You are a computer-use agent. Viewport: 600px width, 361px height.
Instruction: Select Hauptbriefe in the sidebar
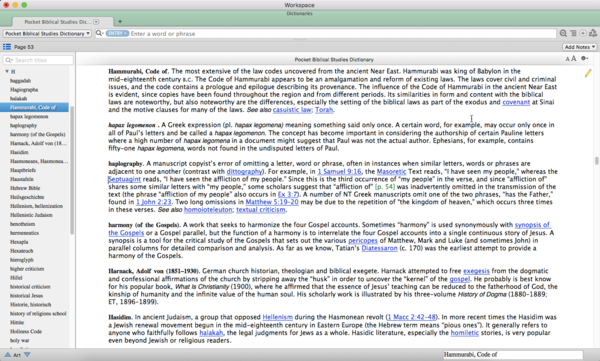pyautogui.click(x=23, y=170)
